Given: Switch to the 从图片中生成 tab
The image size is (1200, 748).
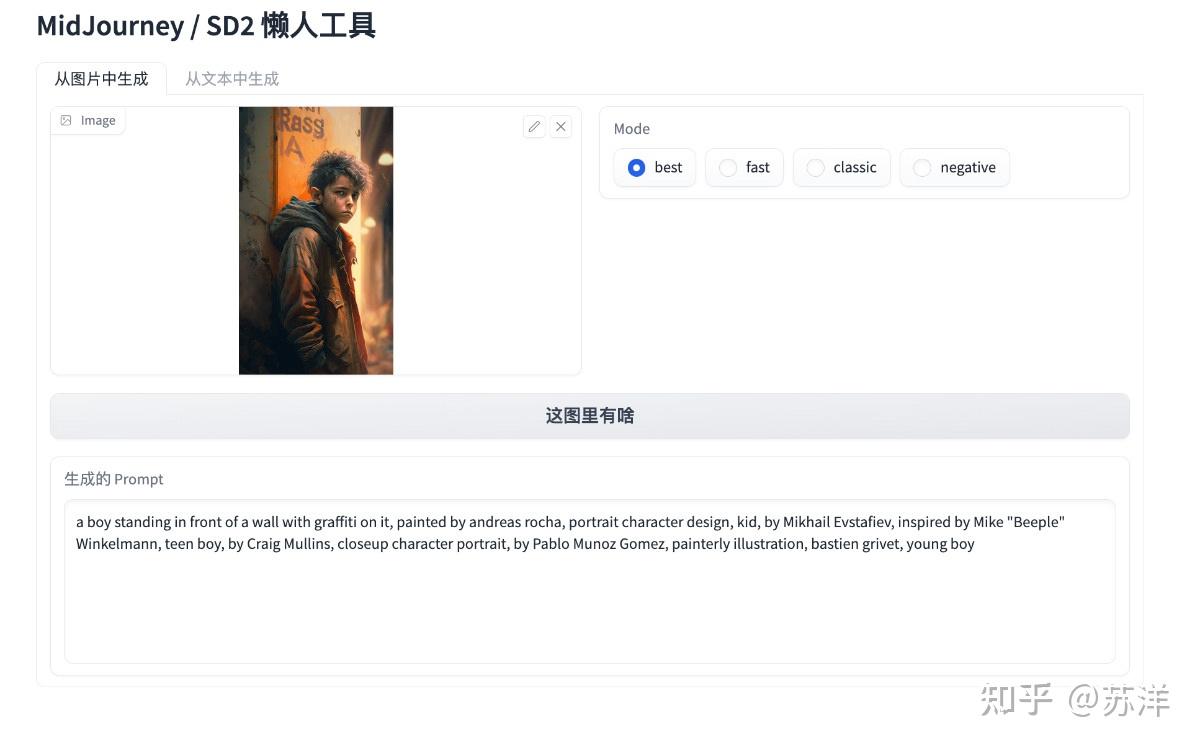Looking at the screenshot, I should click(101, 78).
